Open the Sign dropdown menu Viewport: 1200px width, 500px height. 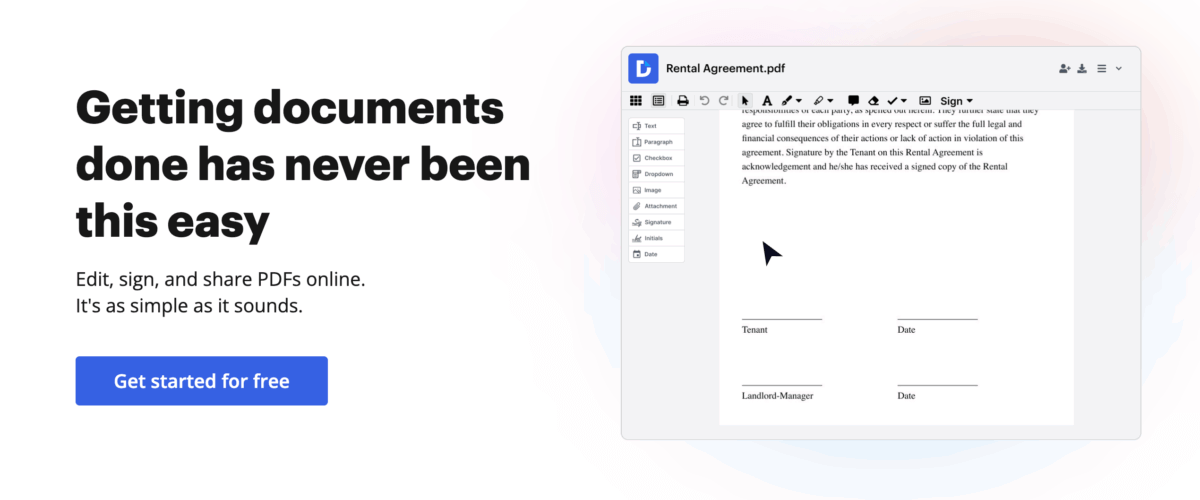pos(956,101)
